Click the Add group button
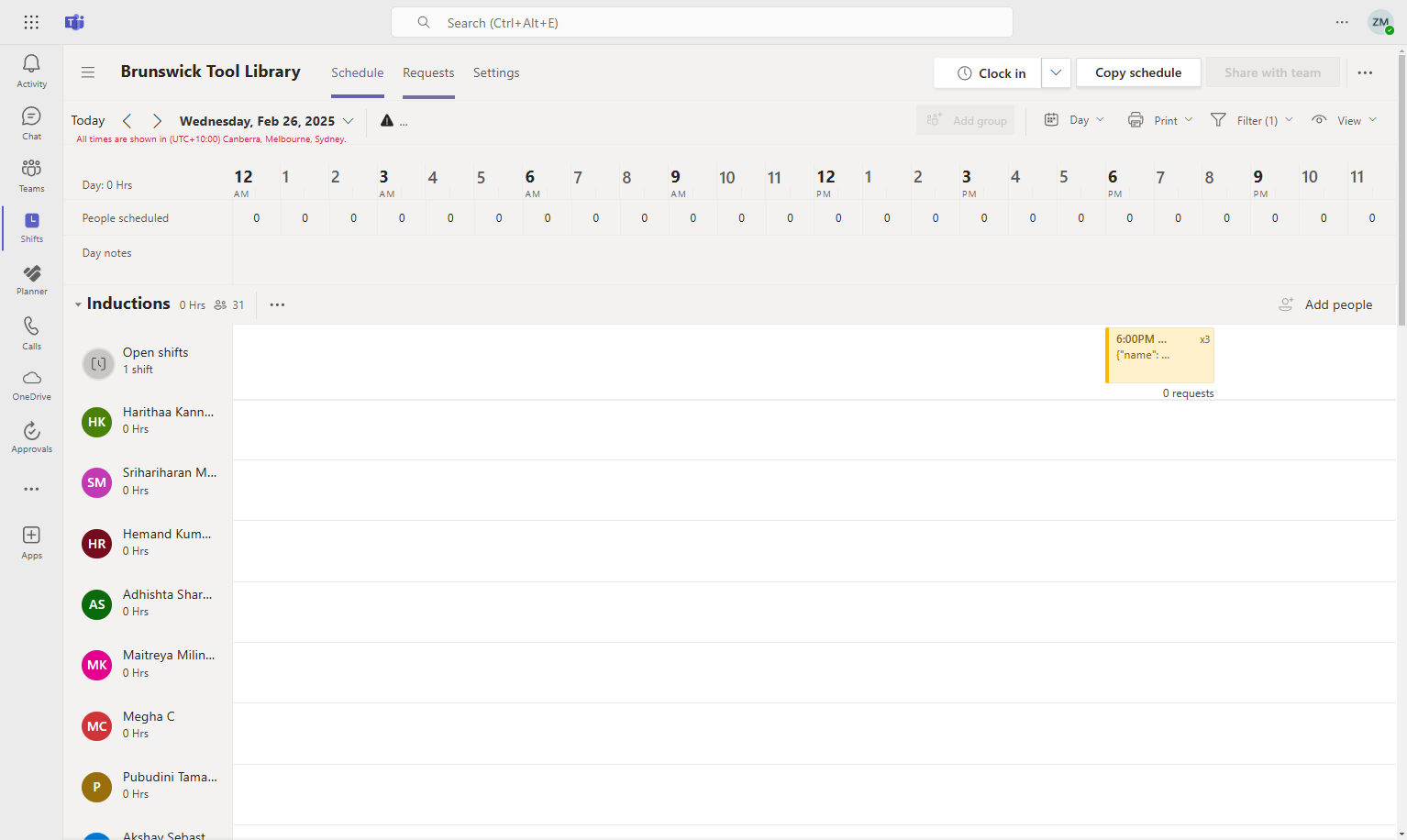This screenshot has height=840, width=1407. (x=966, y=120)
